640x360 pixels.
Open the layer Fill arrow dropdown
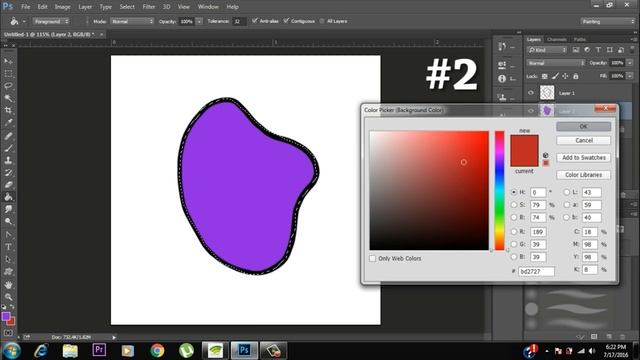[630, 76]
